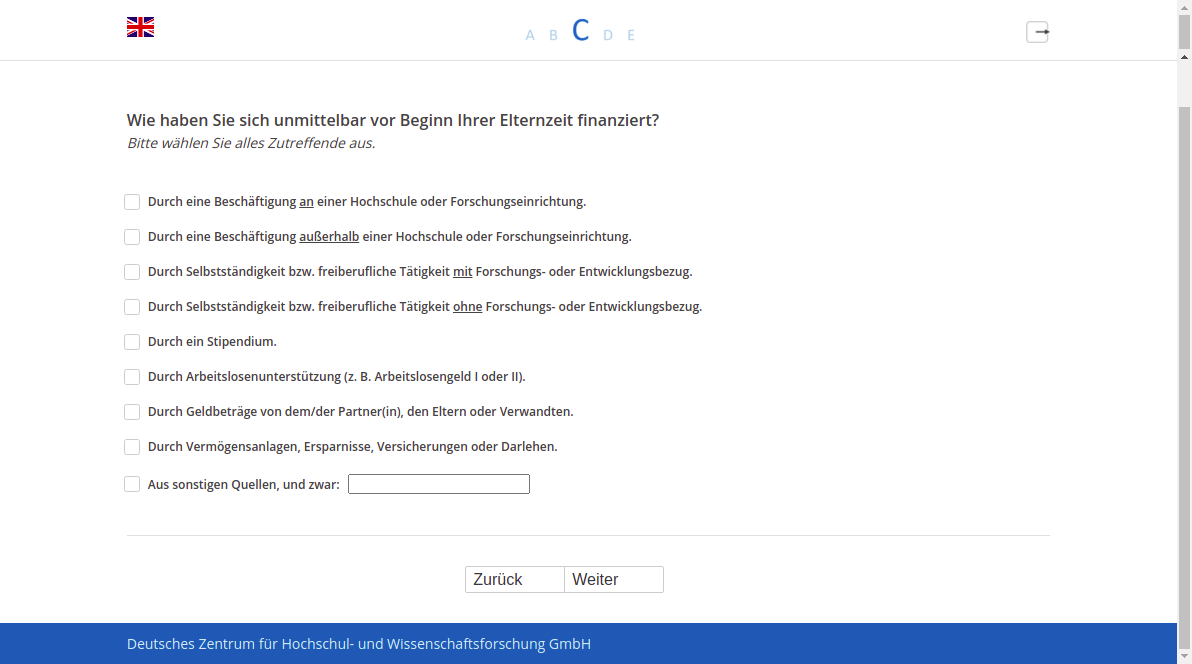Continue with the Weiter button
This screenshot has height=664, width=1192.
613,580
